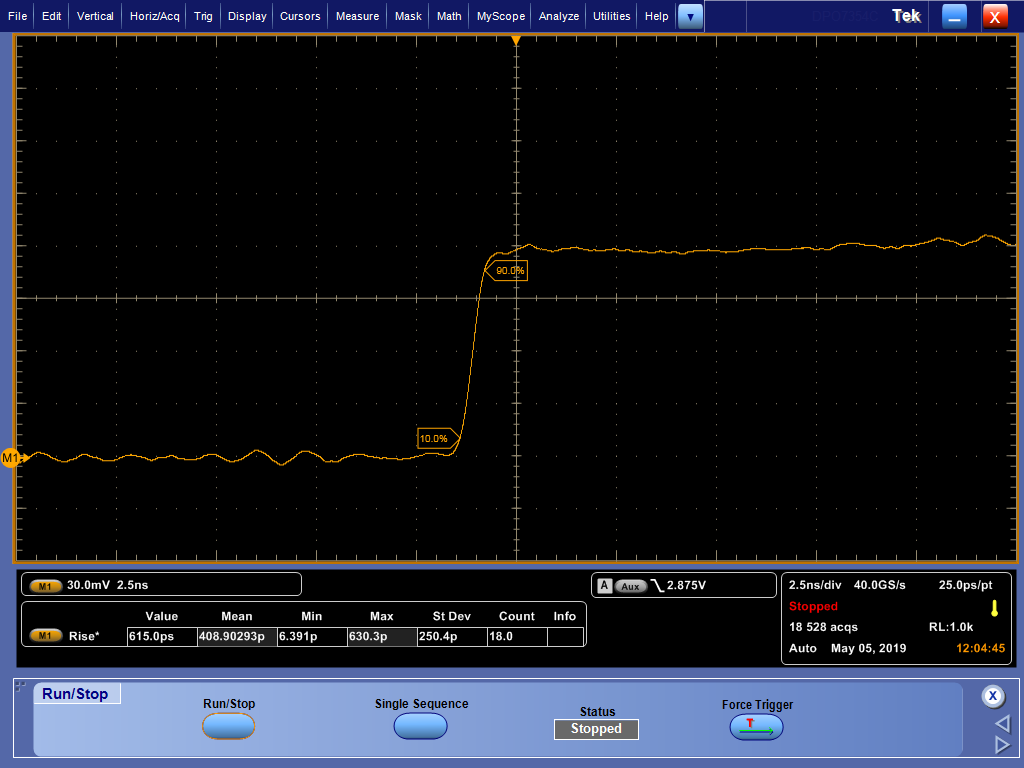Click the 2.5ns/div timebase readout
Screen dimensions: 1024x768
click(815, 585)
